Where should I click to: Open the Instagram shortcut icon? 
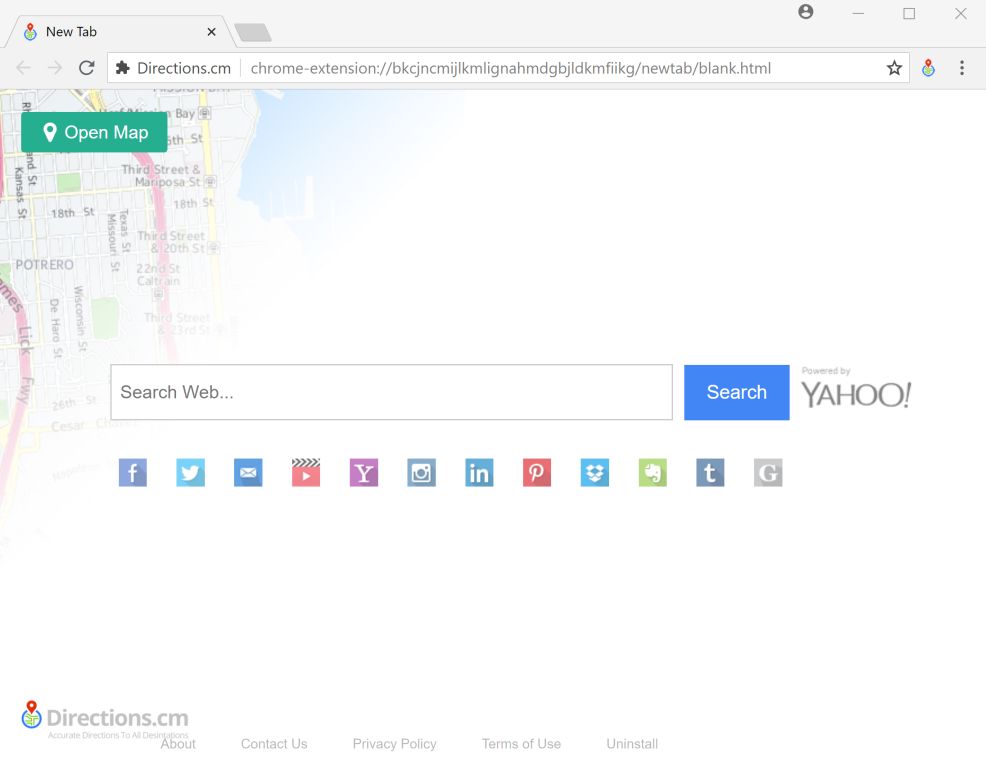pyautogui.click(x=421, y=473)
